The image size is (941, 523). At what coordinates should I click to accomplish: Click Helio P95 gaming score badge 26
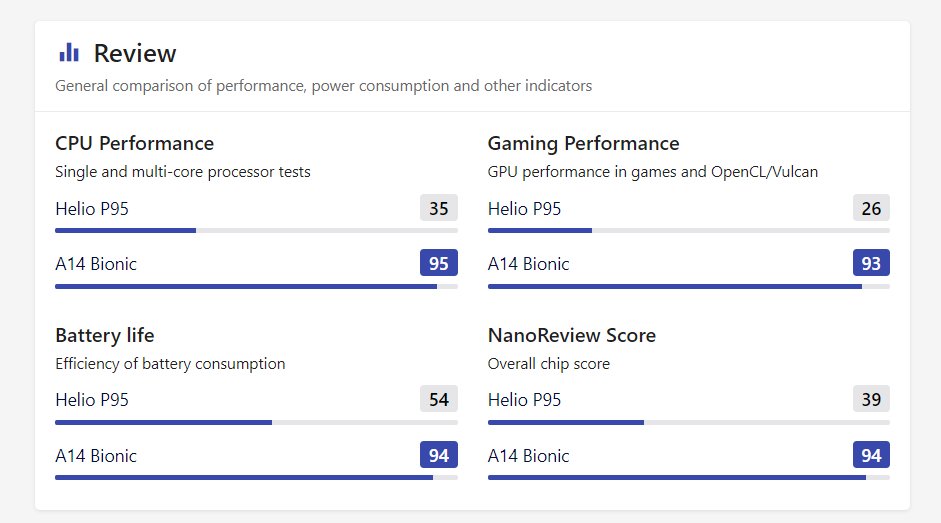tap(871, 208)
